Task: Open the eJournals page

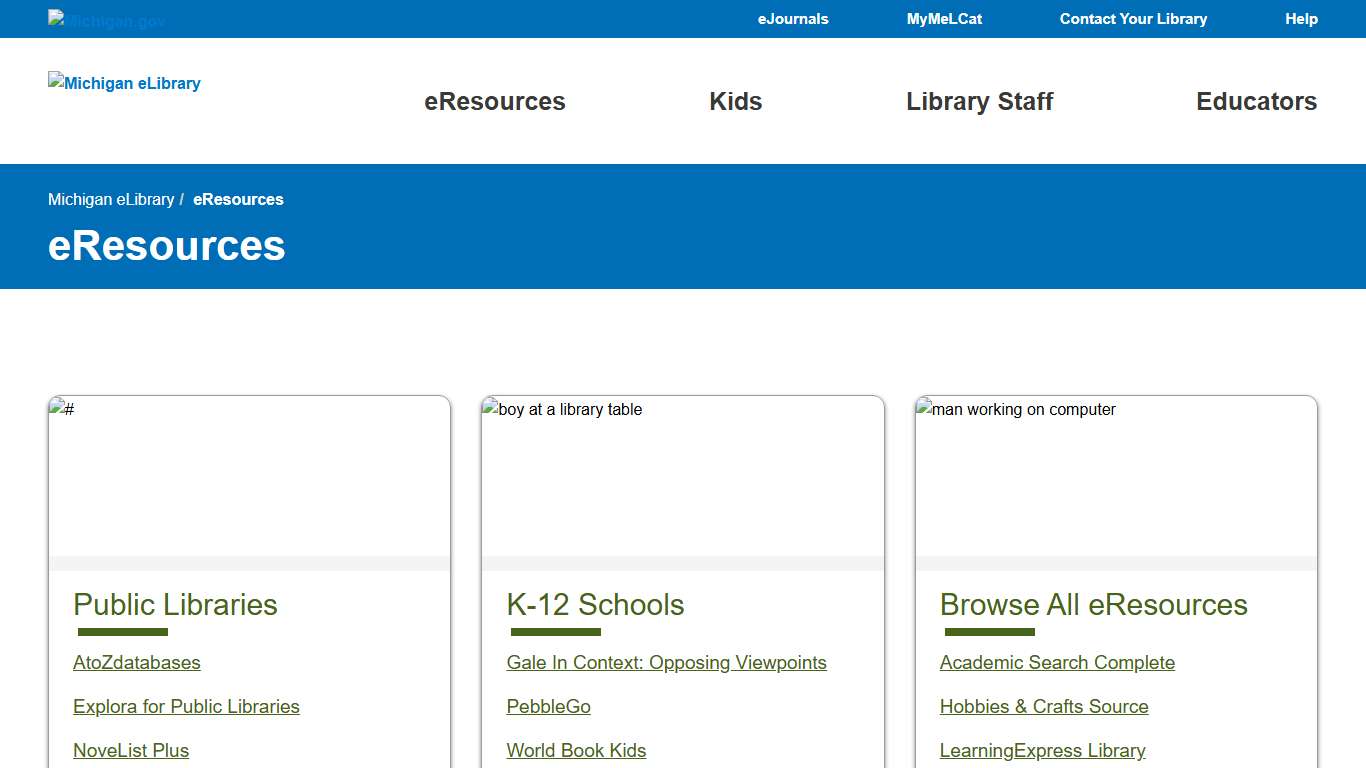Action: tap(793, 19)
